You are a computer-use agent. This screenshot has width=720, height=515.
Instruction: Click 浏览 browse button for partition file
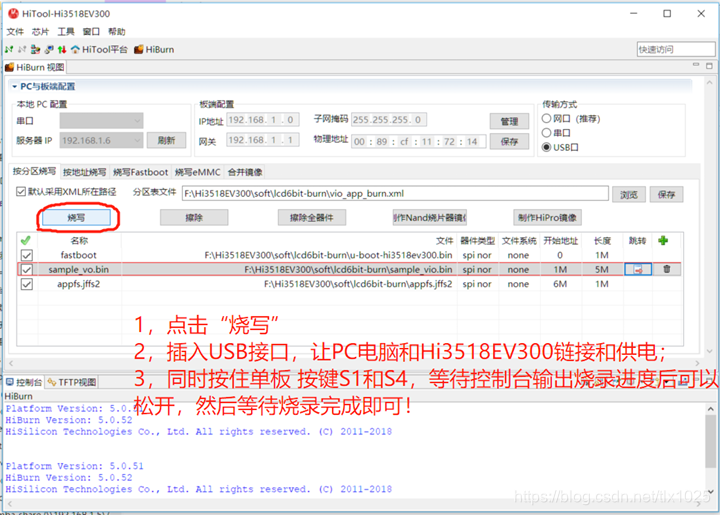629,195
